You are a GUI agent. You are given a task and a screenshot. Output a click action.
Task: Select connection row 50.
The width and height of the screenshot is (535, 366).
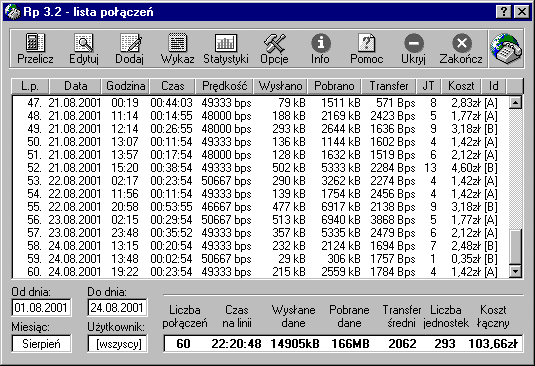tap(260, 142)
